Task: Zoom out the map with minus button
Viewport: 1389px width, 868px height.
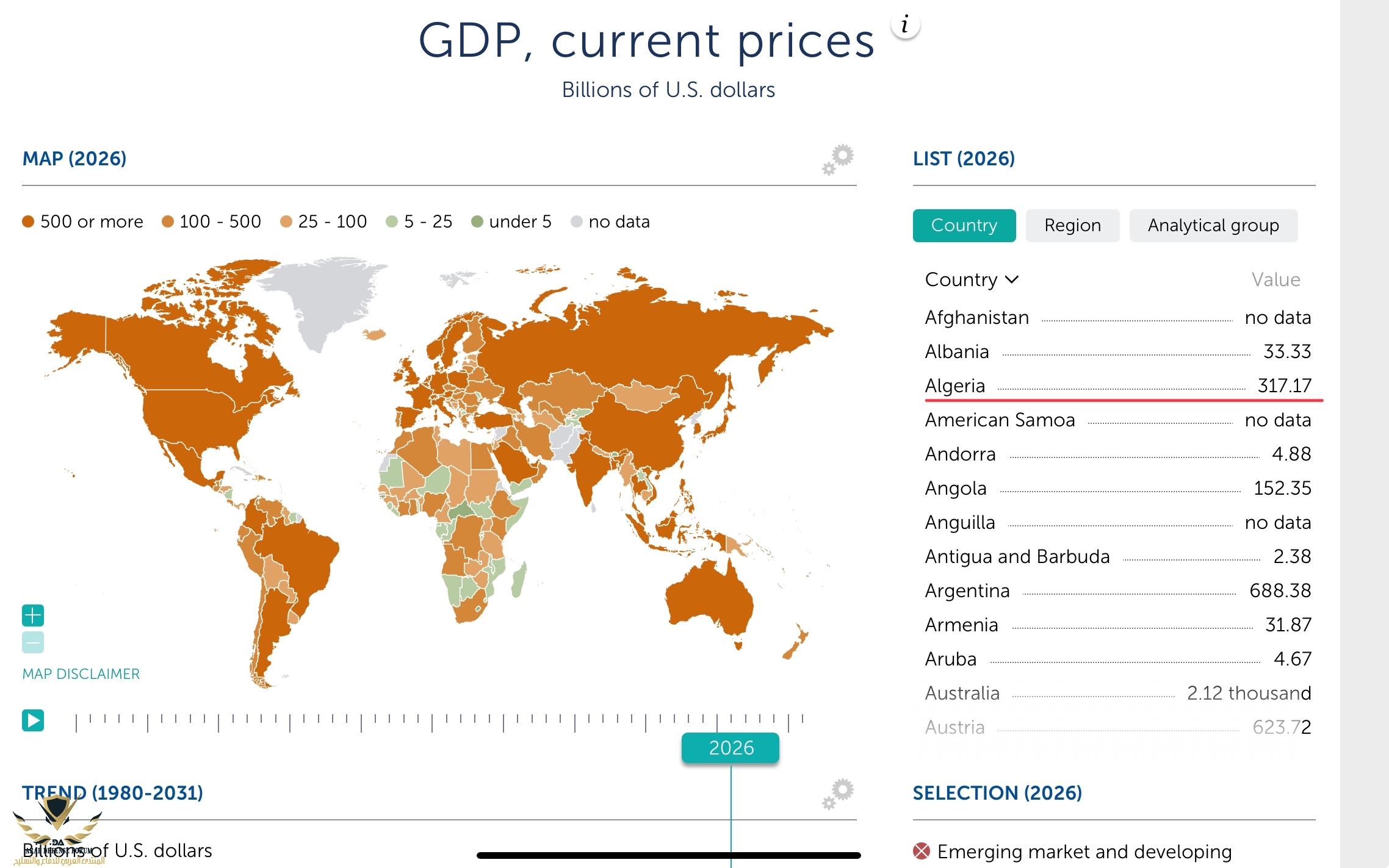Action: tap(33, 642)
